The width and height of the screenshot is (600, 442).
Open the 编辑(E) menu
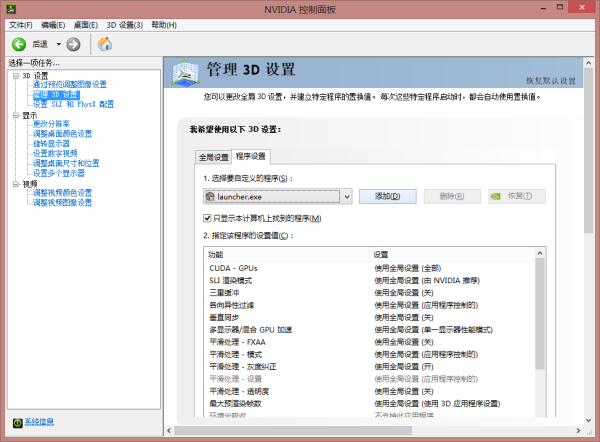(53, 25)
